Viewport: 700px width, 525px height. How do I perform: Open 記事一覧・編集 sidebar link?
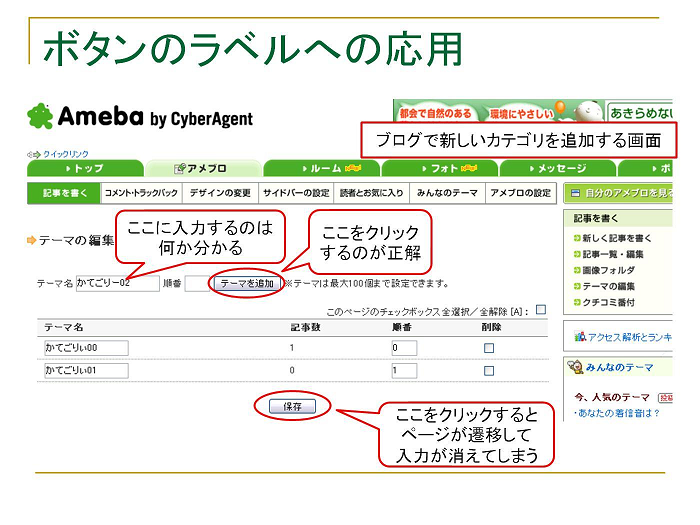[613, 254]
